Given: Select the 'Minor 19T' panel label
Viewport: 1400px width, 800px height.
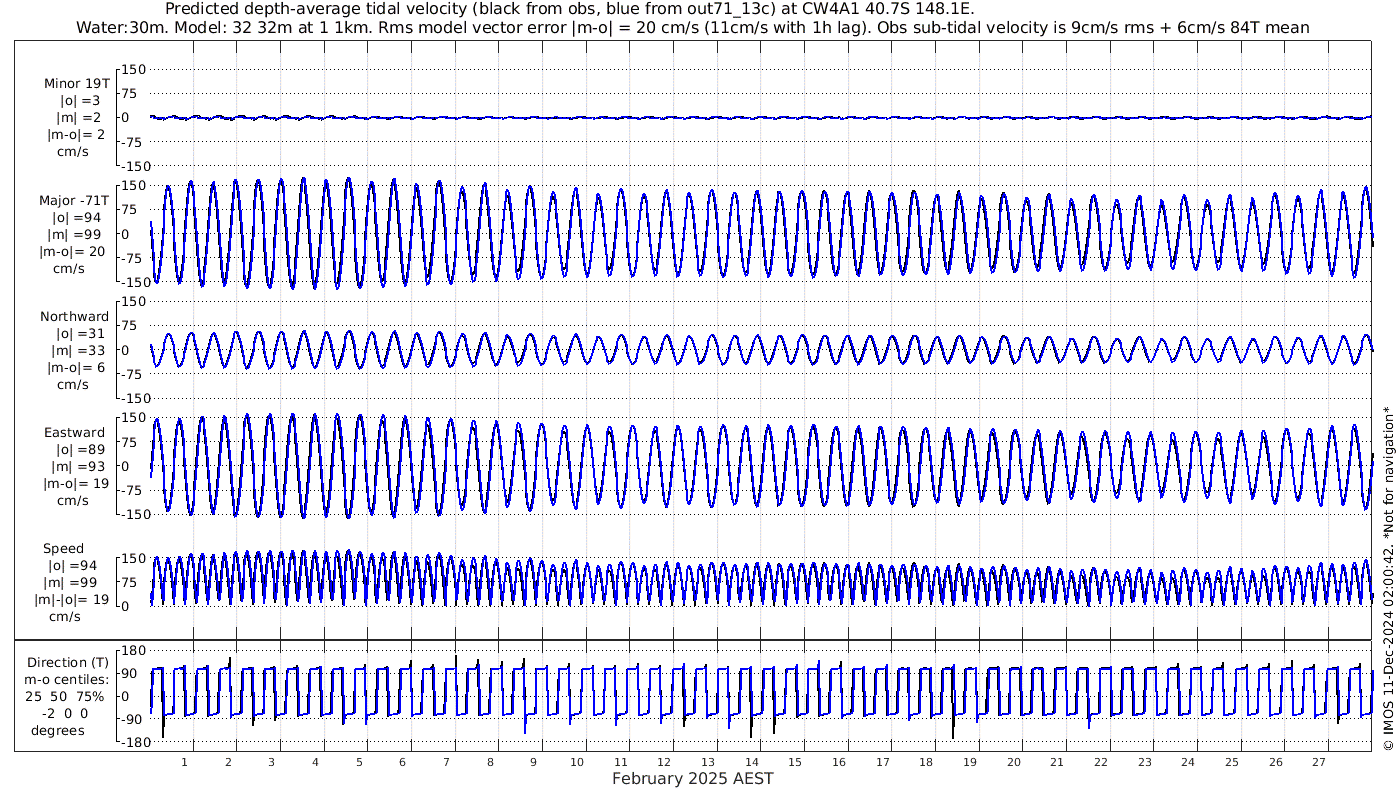Looking at the screenshot, I should point(77,84).
